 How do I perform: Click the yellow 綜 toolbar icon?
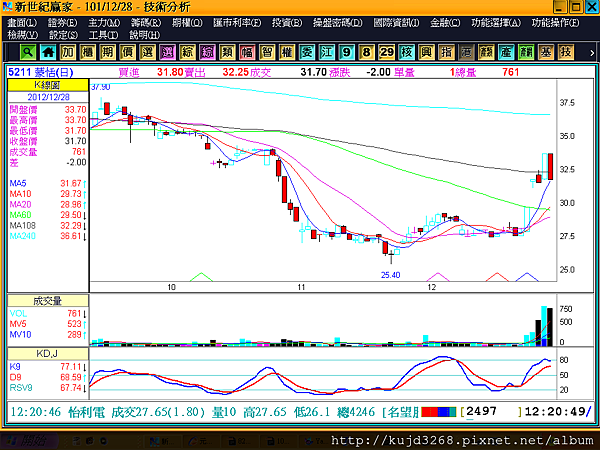tap(188, 52)
